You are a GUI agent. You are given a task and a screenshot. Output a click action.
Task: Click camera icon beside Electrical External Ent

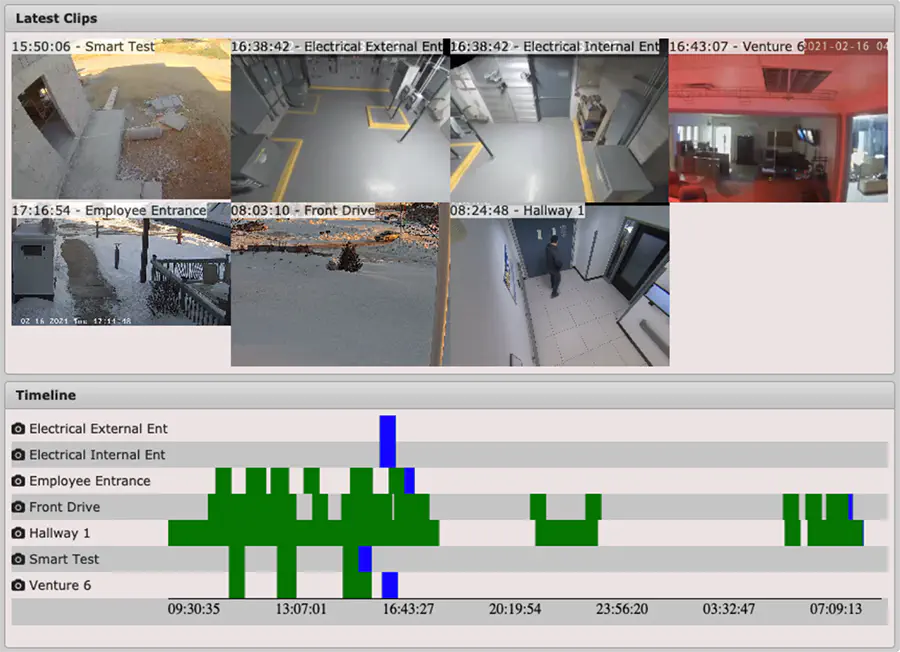(18, 429)
